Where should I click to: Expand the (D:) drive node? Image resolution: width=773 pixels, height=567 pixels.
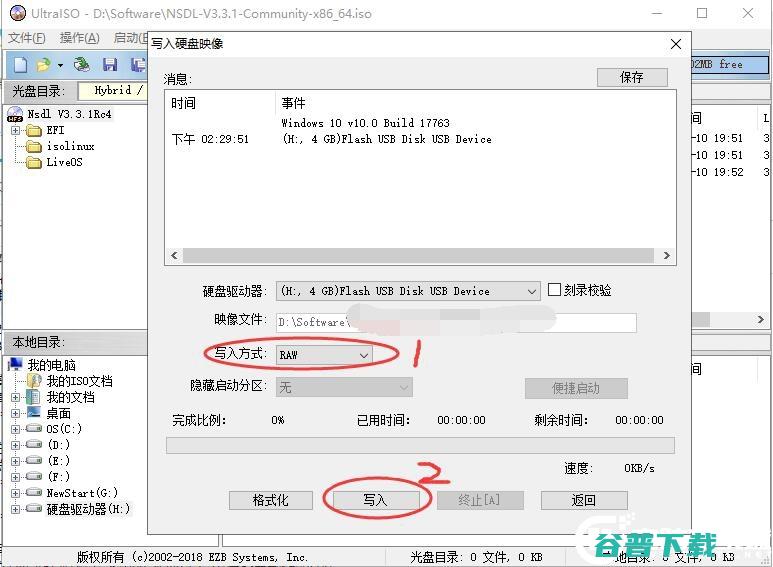(x=15, y=445)
